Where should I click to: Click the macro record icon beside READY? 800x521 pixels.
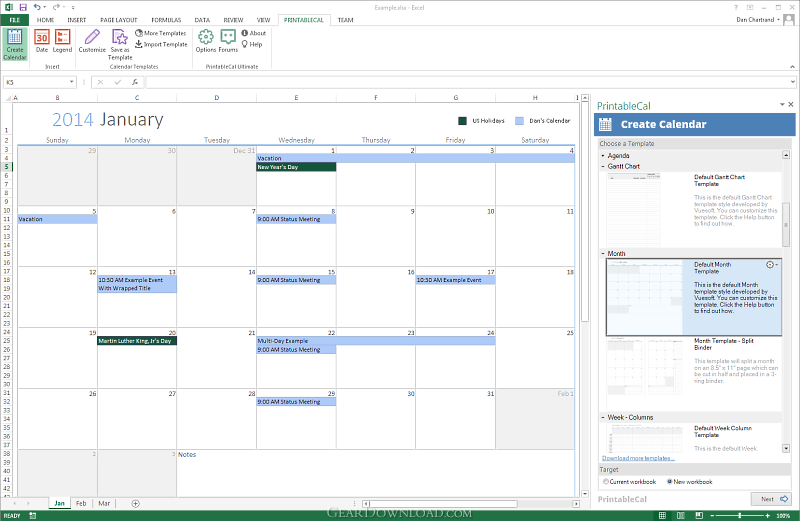(33, 515)
